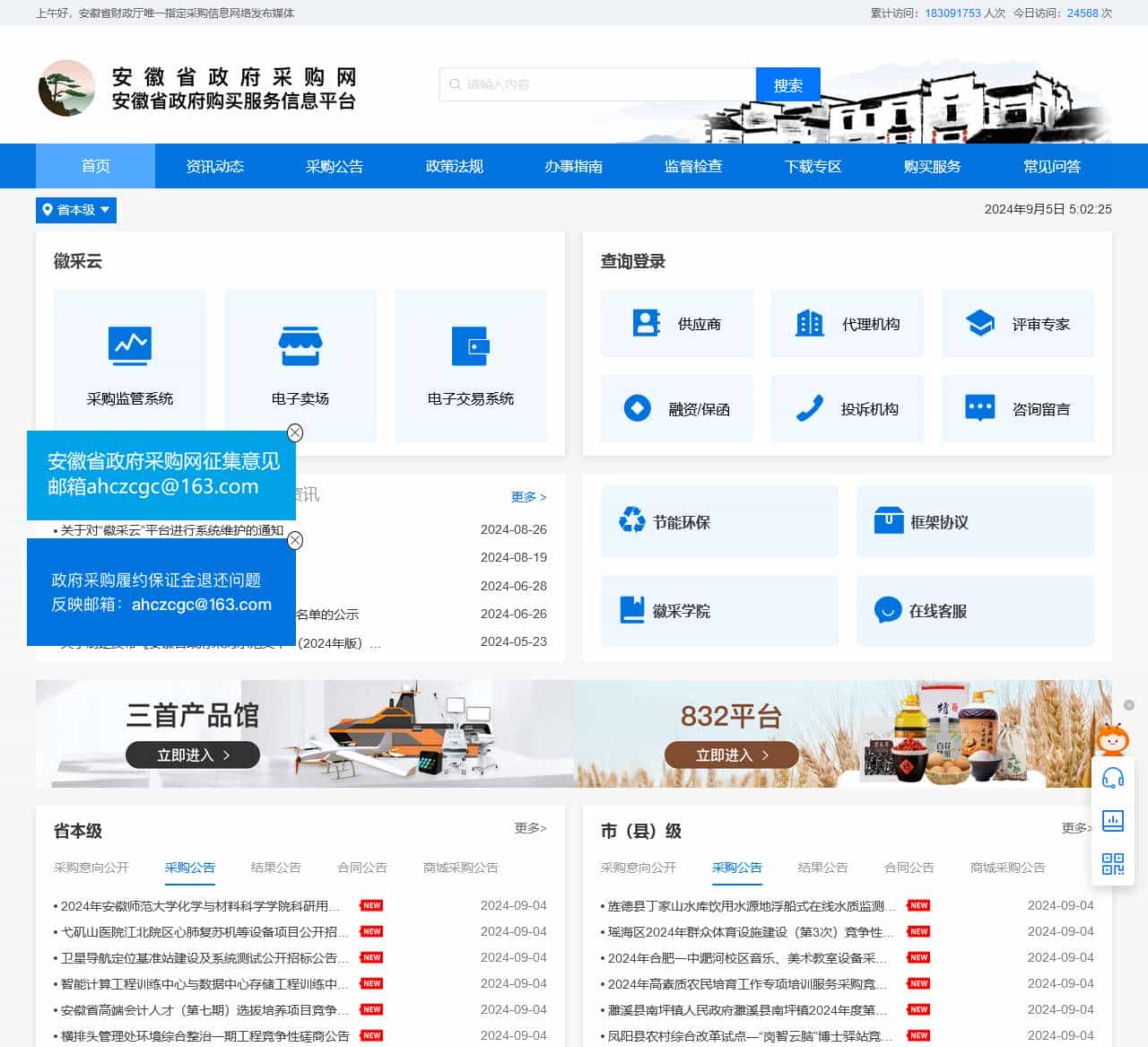Viewport: 1148px width, 1047px height.
Task: Switch to 采购意向公开 tab under 市（县）级
Action: click(x=639, y=868)
